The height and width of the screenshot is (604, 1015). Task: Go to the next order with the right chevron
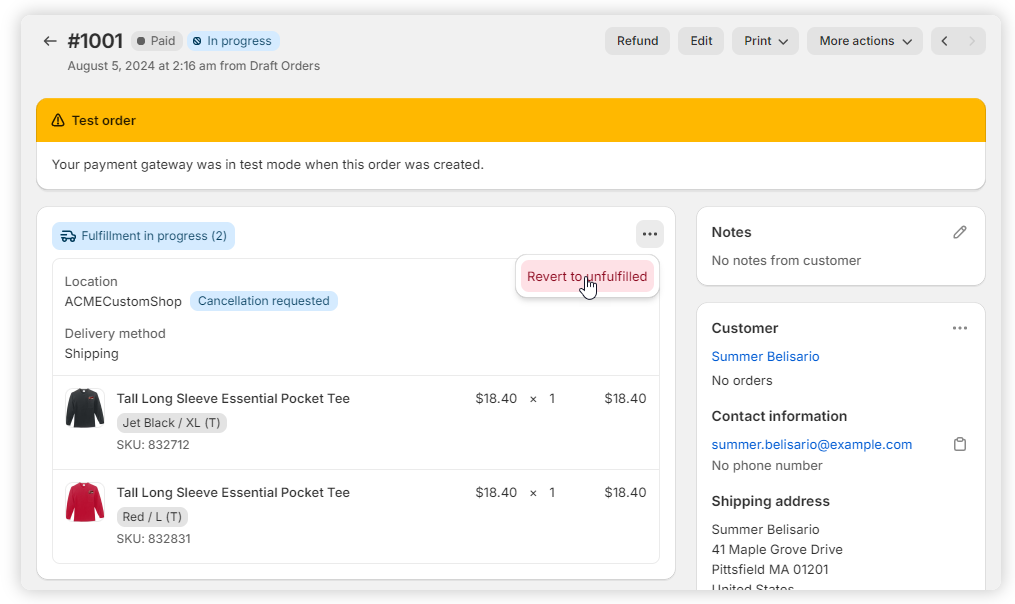972,41
